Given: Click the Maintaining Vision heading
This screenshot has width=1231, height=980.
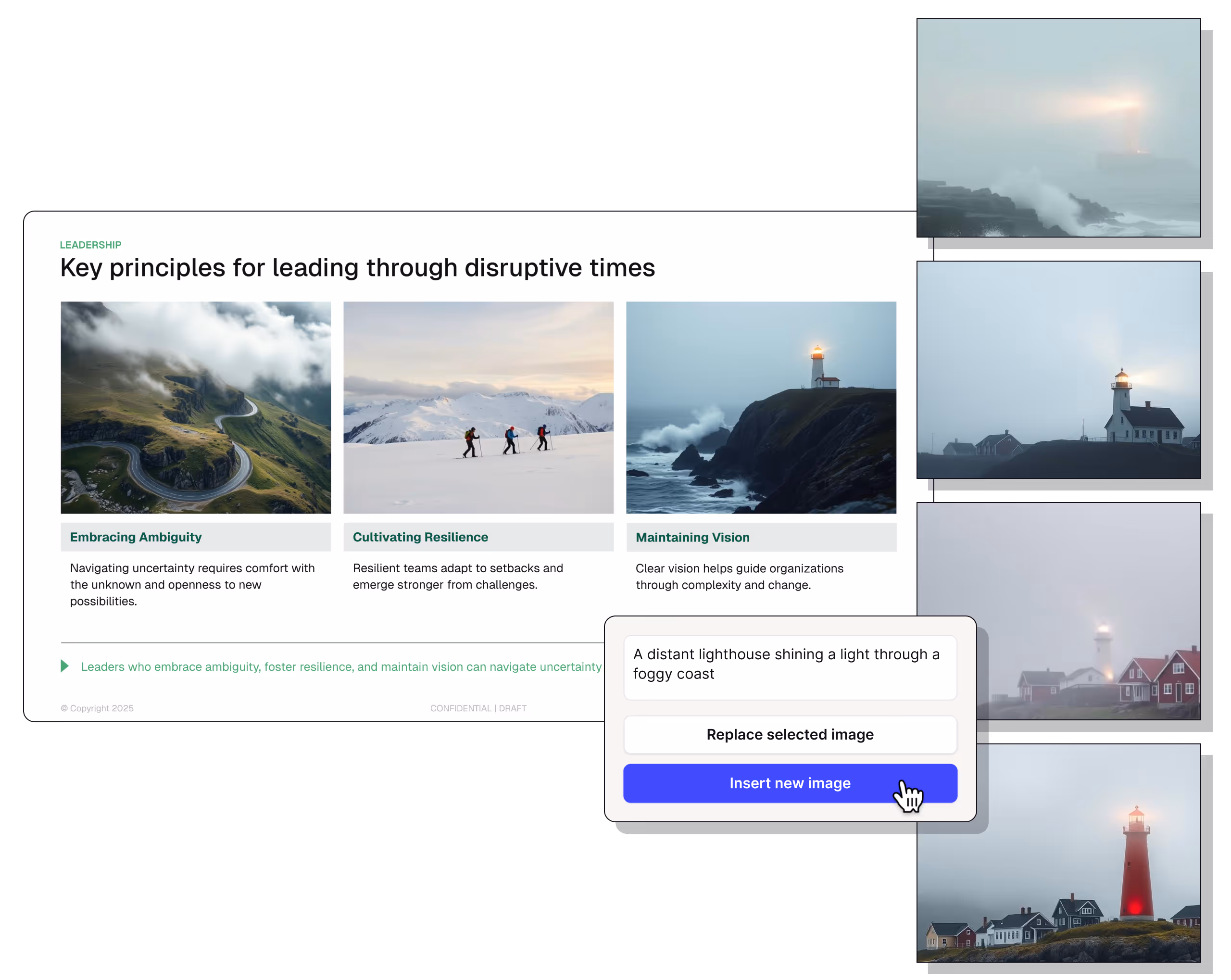Looking at the screenshot, I should 692,538.
